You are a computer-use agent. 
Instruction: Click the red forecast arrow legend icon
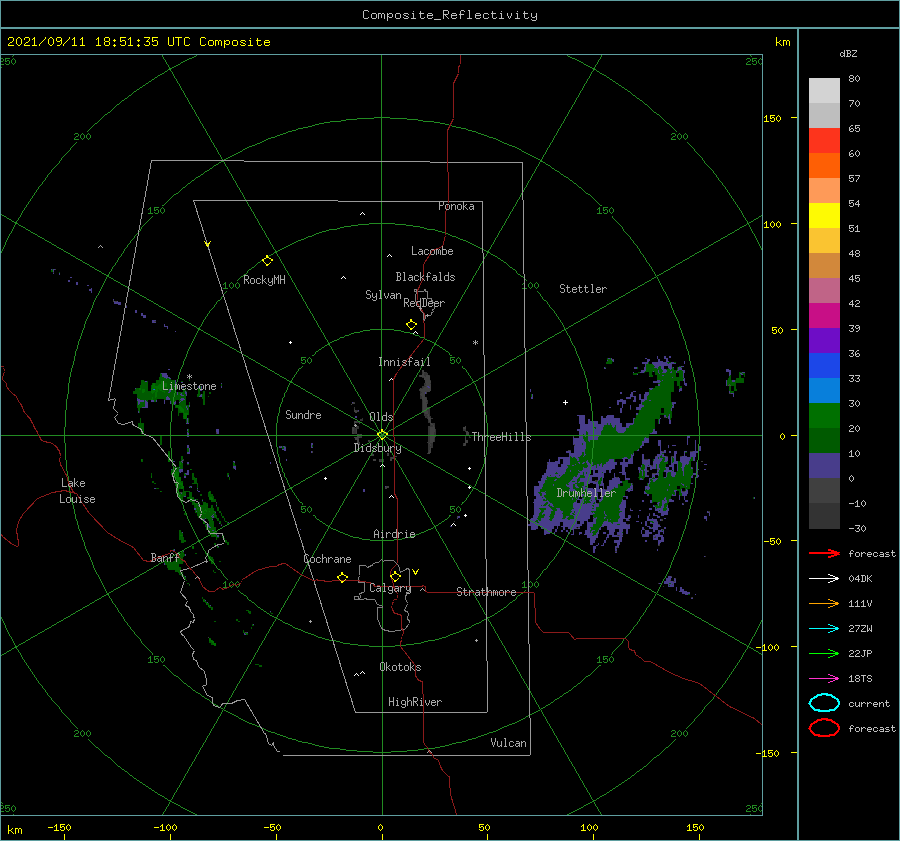(824, 553)
